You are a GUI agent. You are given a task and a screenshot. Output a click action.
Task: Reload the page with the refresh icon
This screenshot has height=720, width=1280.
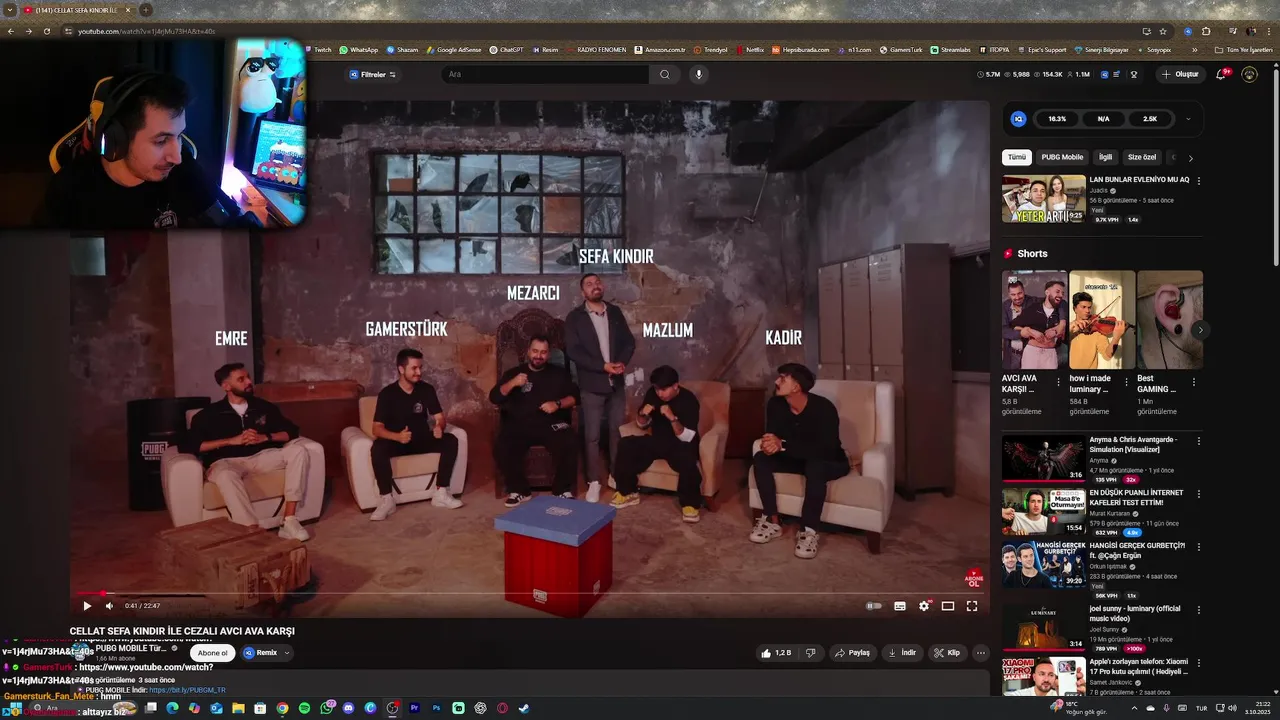pos(45,31)
